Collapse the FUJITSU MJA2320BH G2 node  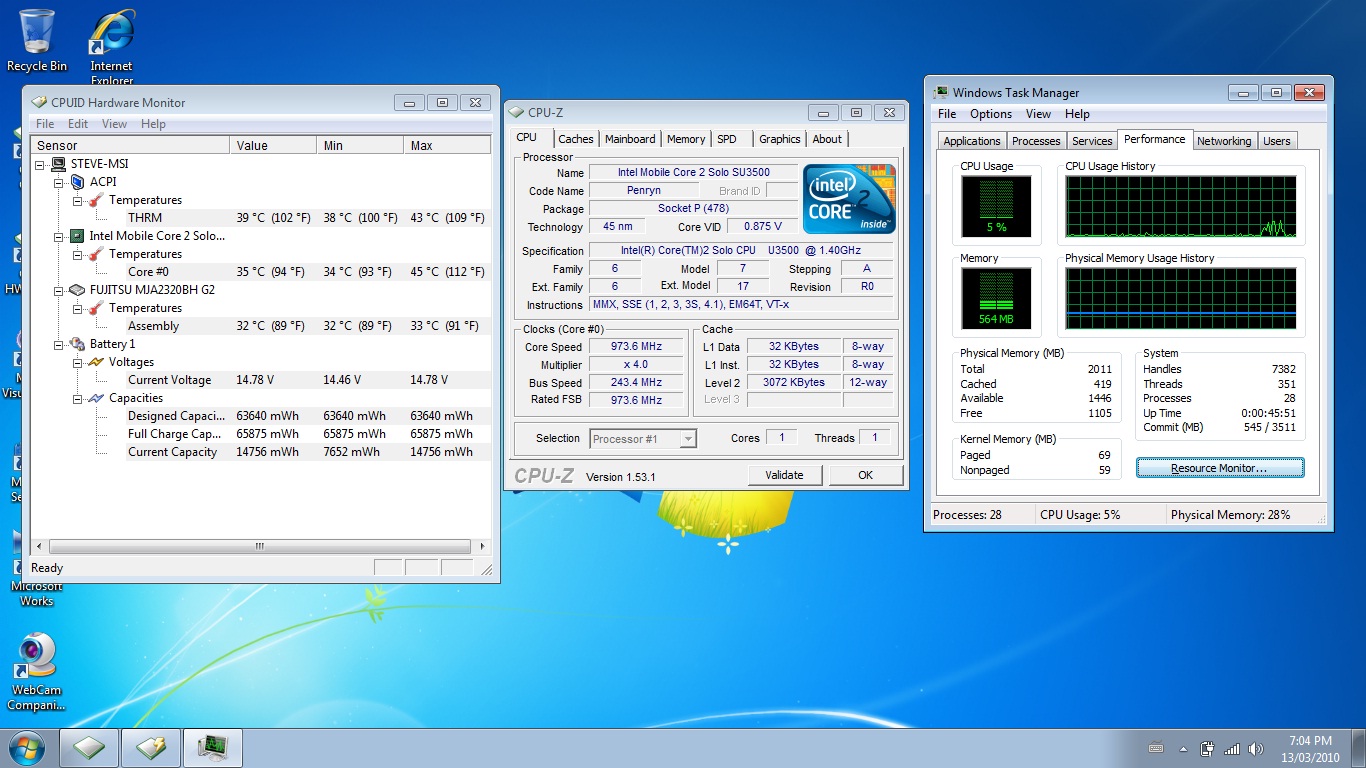pos(59,290)
